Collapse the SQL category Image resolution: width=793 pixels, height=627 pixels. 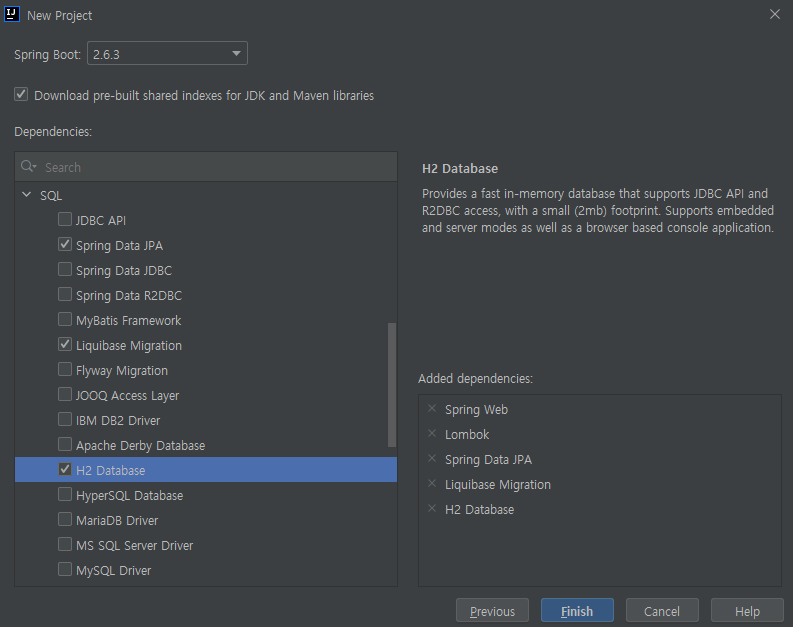tap(27, 194)
